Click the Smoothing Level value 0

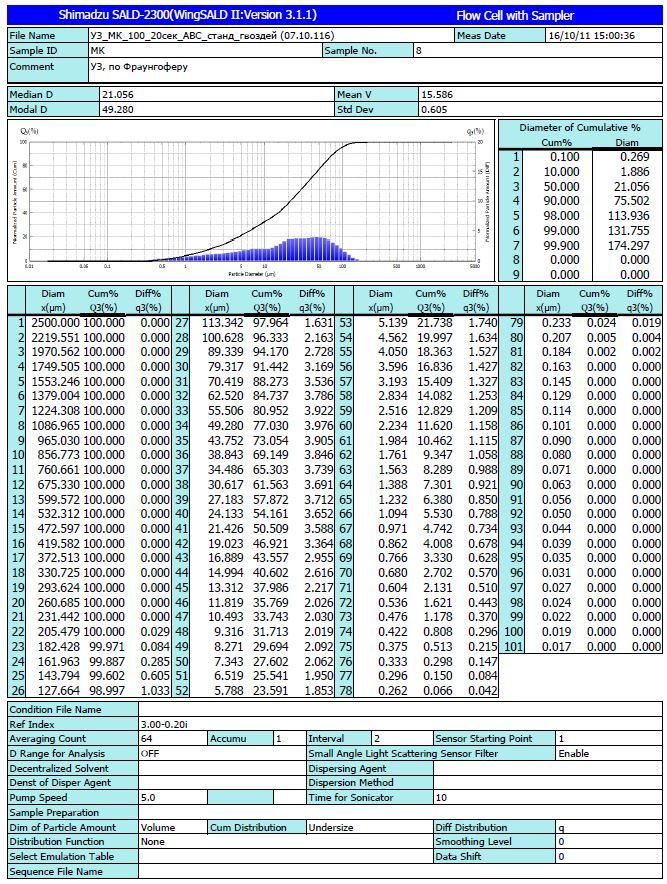click(x=561, y=842)
